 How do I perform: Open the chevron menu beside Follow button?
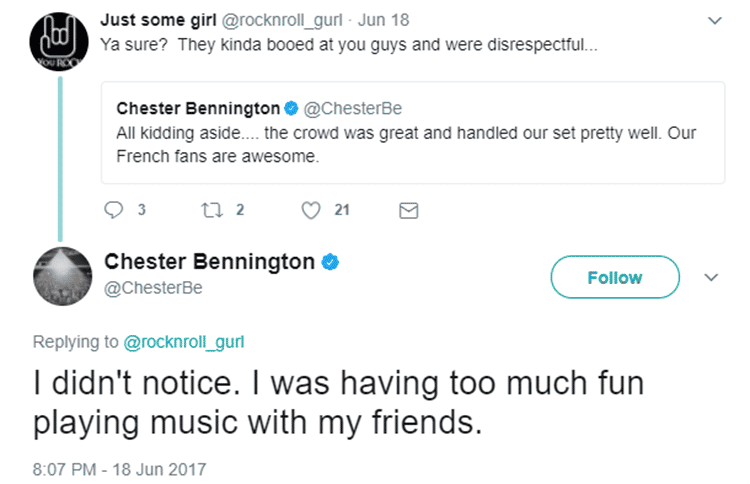click(x=712, y=277)
